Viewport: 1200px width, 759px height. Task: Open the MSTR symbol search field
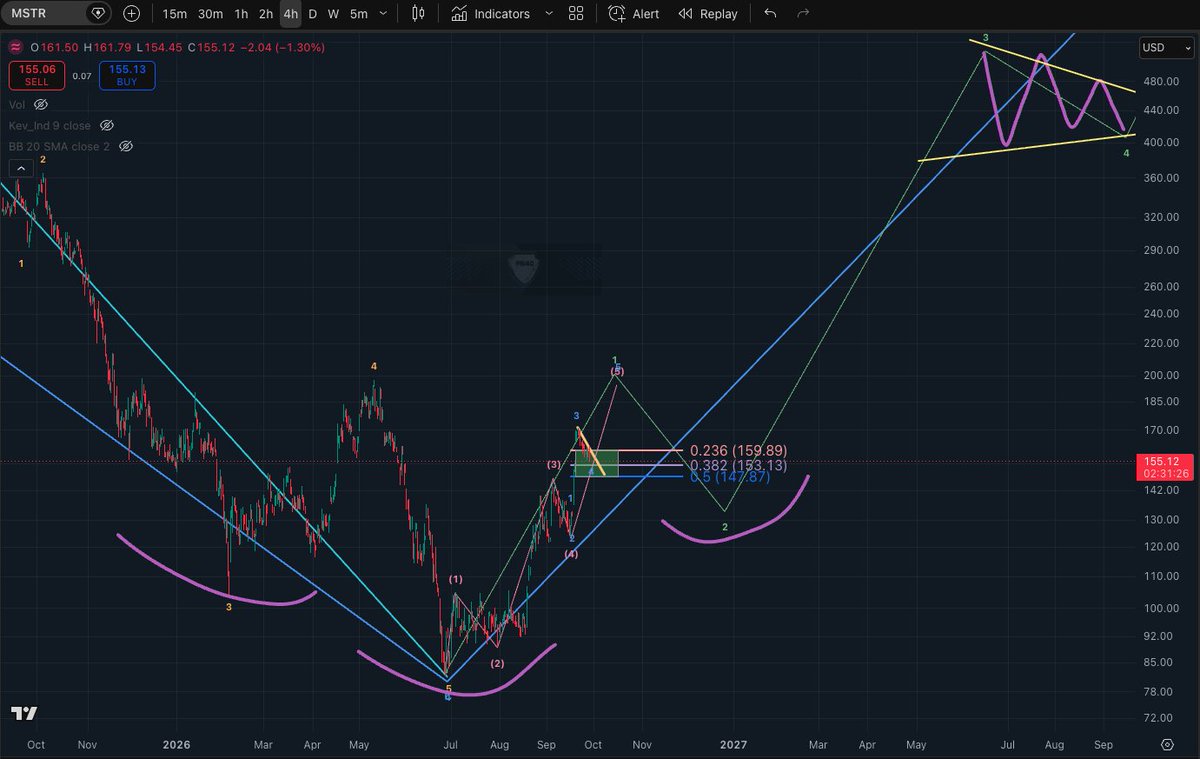click(x=46, y=14)
